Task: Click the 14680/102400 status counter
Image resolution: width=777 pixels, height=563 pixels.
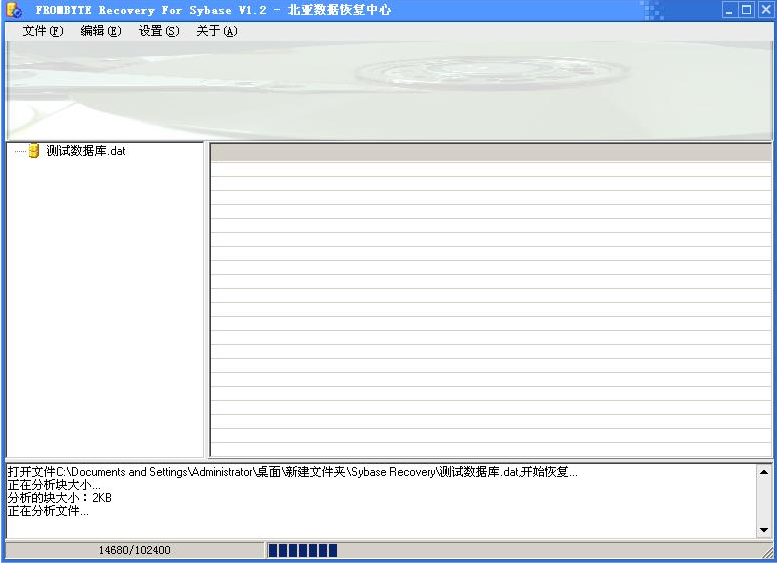Action: click(134, 550)
